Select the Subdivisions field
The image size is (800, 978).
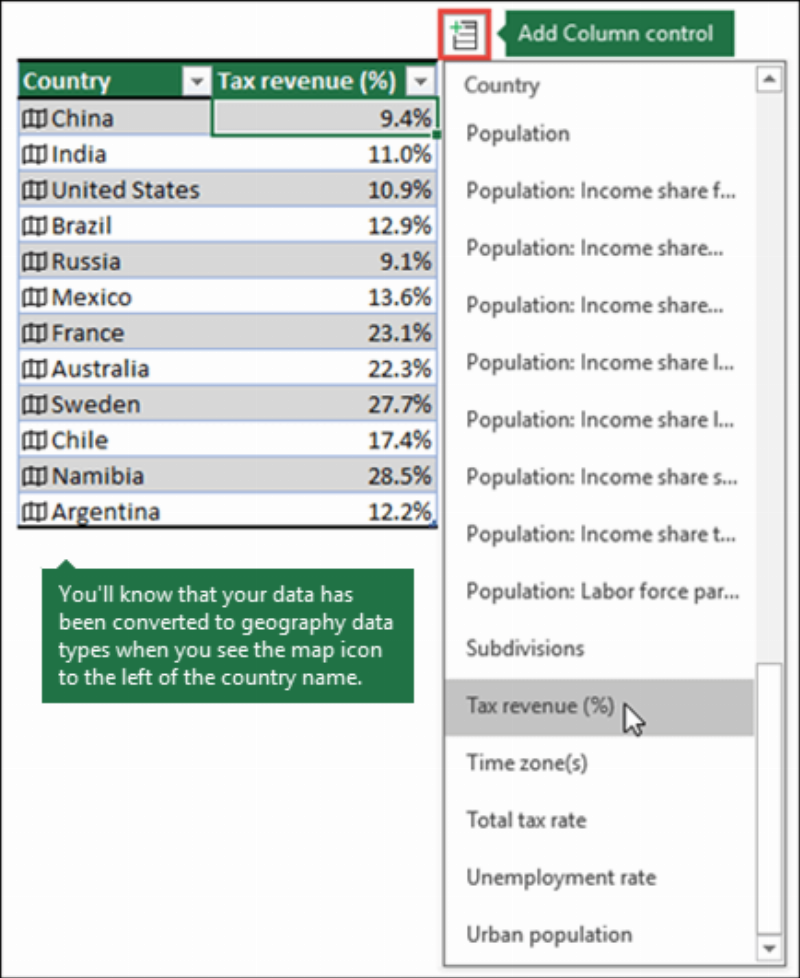(525, 649)
